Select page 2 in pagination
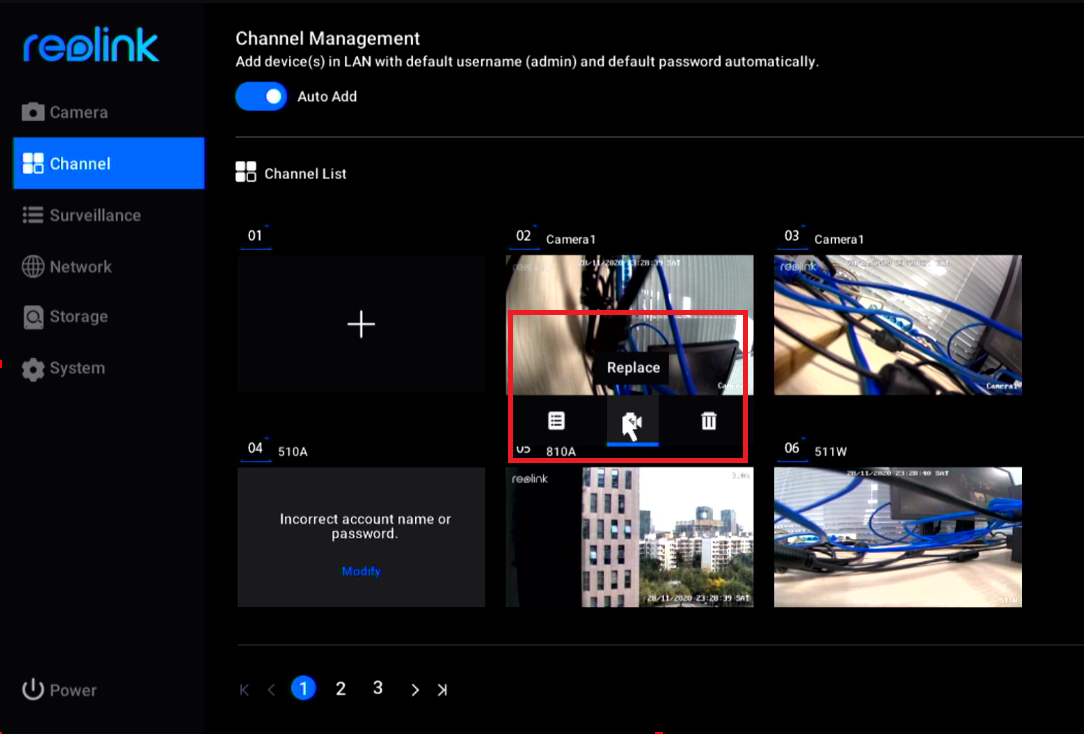 pos(340,688)
